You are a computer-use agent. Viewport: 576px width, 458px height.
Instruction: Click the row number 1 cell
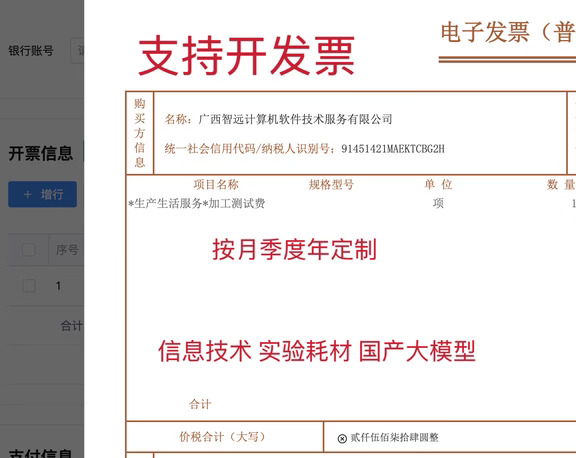click(x=58, y=286)
